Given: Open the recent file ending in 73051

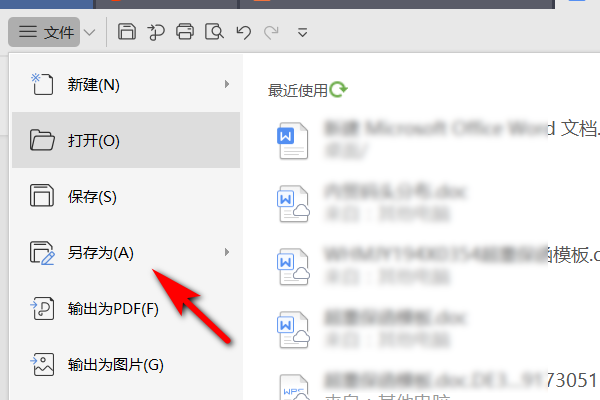Looking at the screenshot, I should (x=436, y=385).
